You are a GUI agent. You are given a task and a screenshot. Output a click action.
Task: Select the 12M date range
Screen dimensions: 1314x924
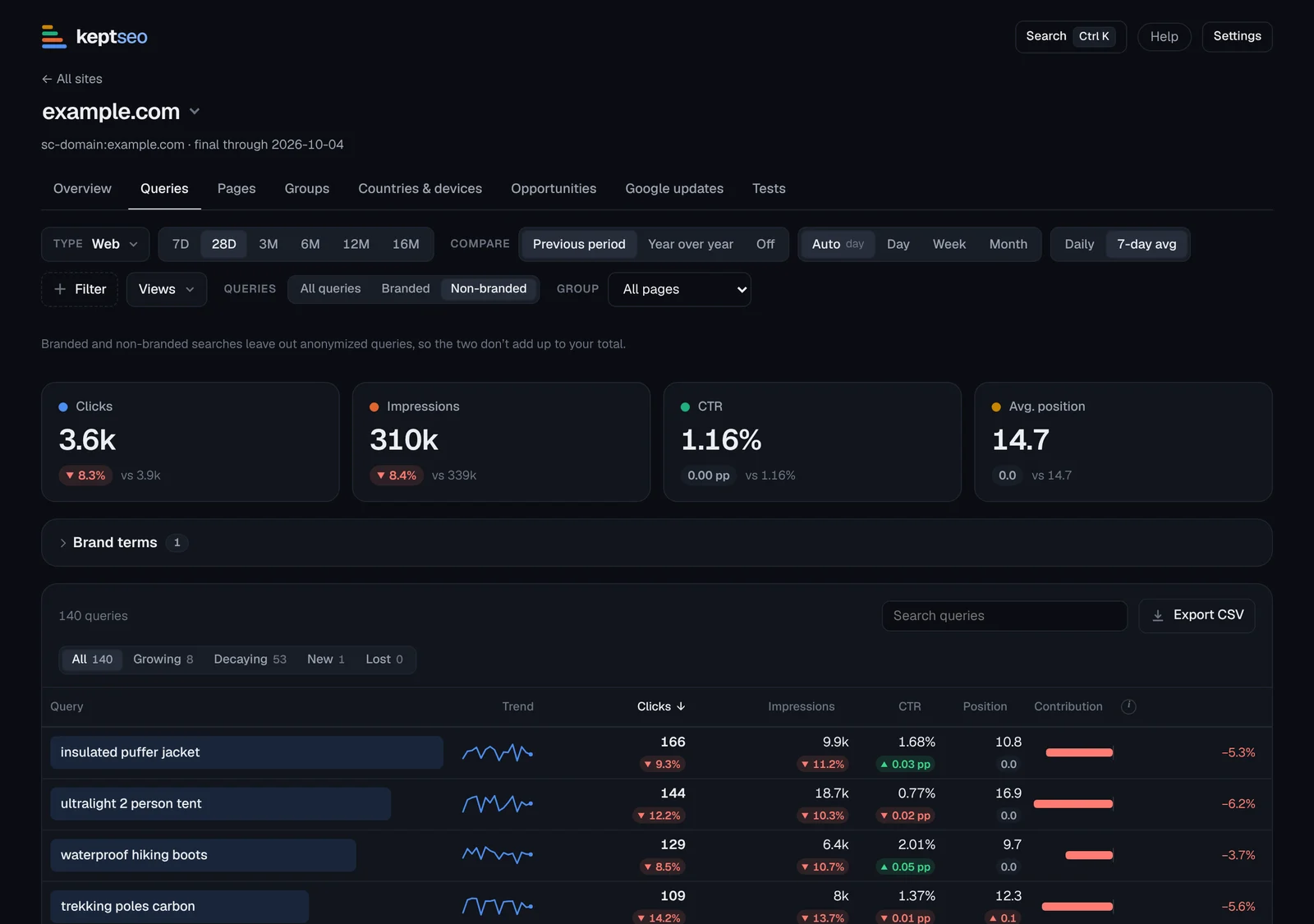(356, 244)
